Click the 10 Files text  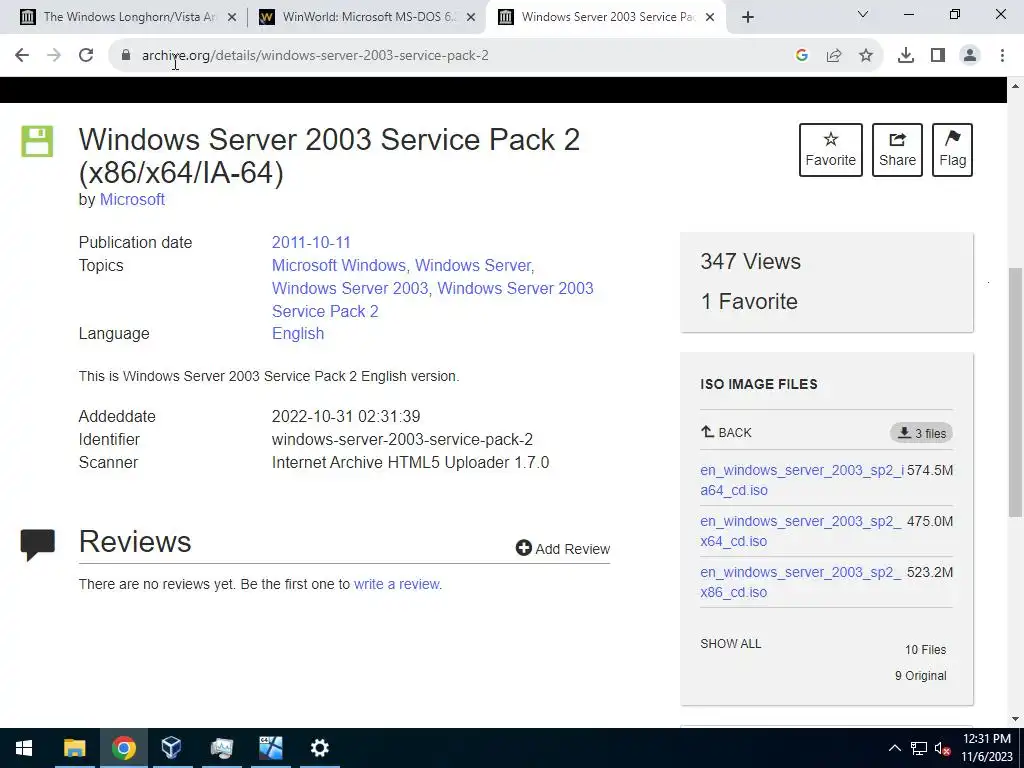pos(925,650)
